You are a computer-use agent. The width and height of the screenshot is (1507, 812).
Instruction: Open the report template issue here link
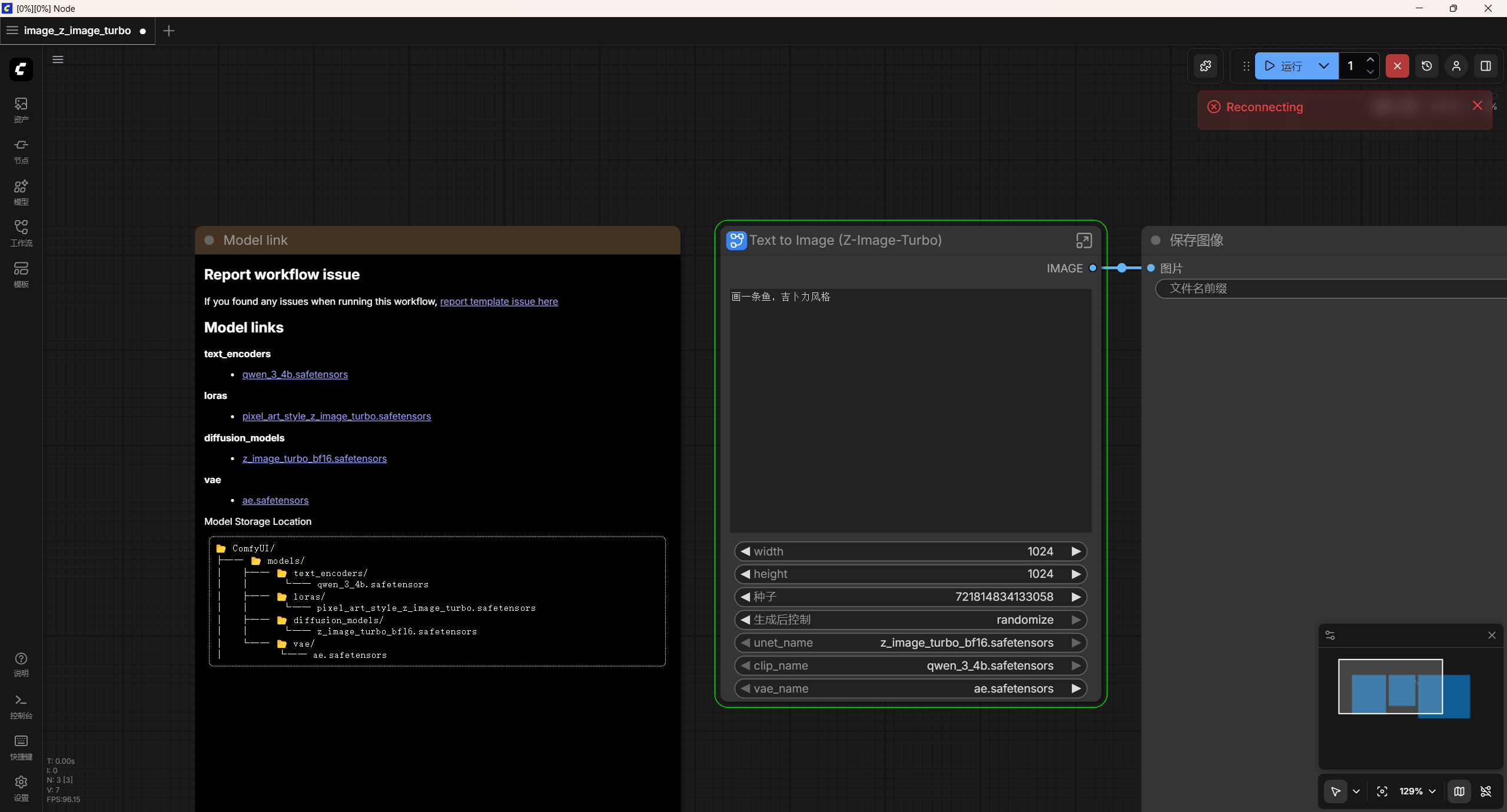pyautogui.click(x=499, y=301)
